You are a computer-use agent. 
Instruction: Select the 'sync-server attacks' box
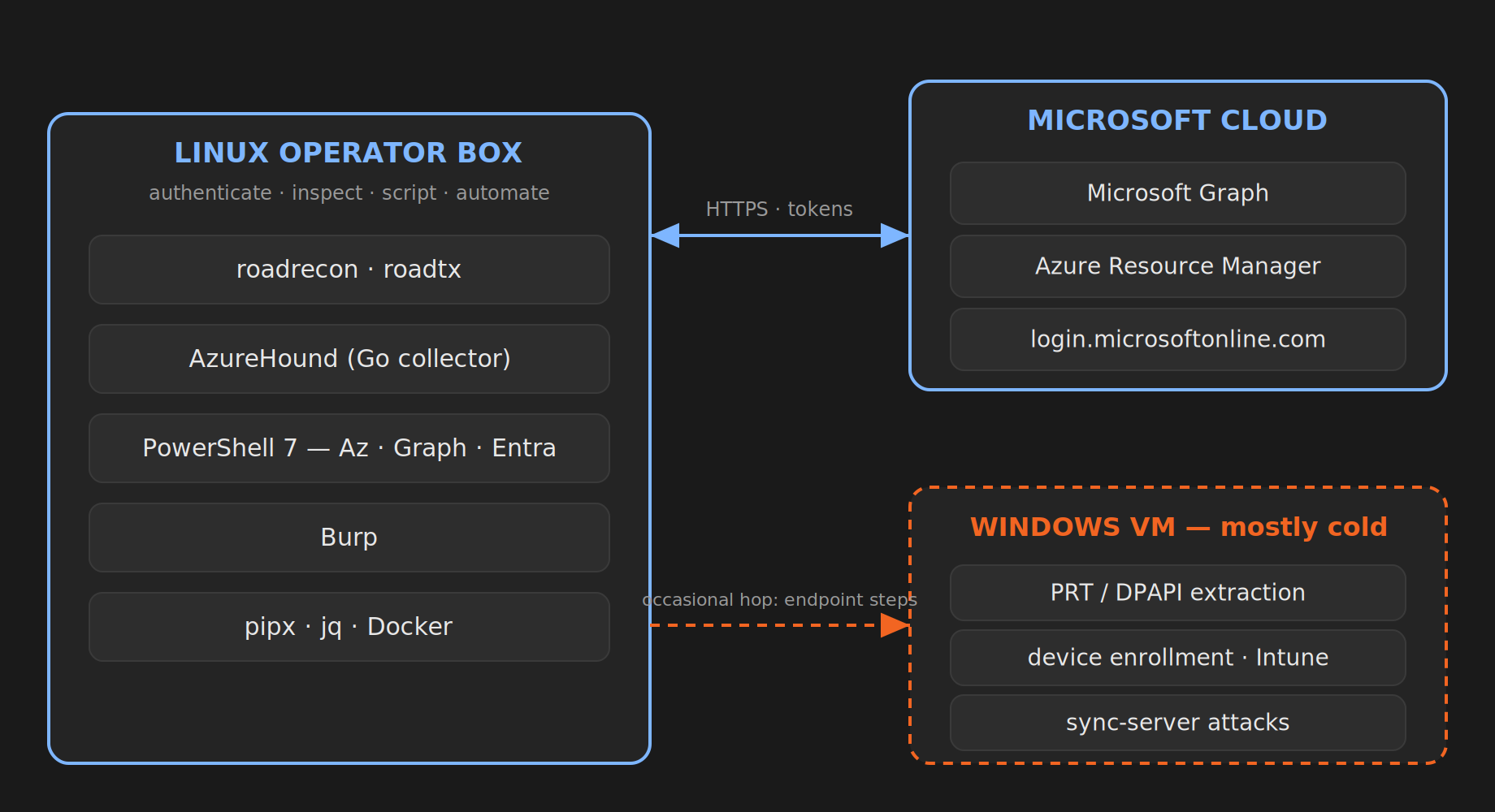tap(1178, 723)
